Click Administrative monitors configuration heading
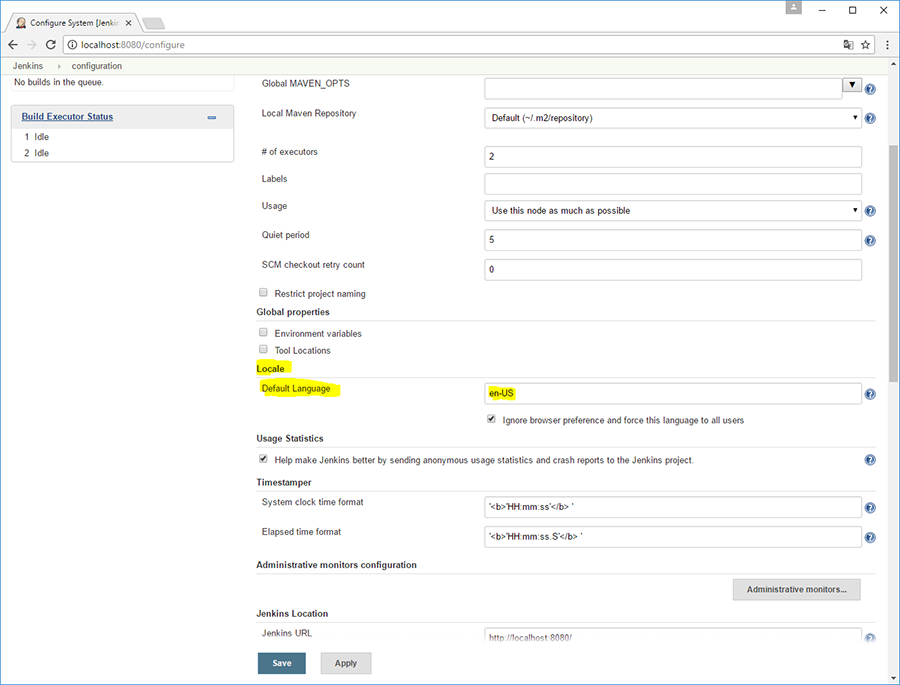The image size is (900, 685). tap(336, 565)
